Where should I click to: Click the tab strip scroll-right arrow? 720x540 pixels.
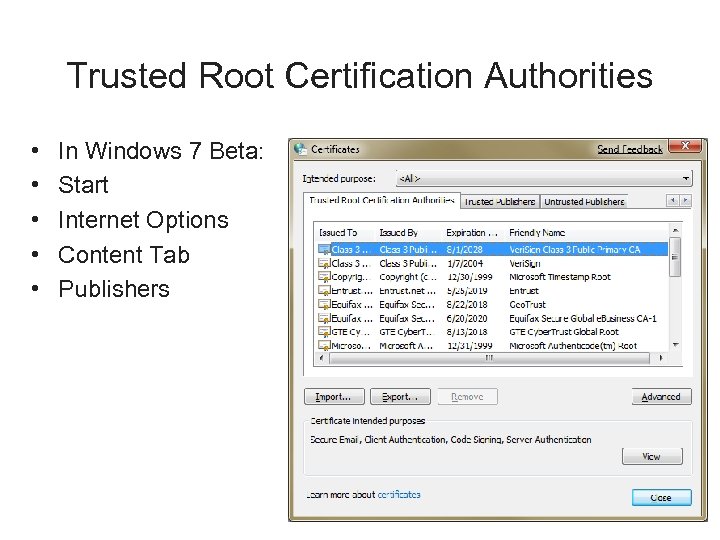click(685, 200)
